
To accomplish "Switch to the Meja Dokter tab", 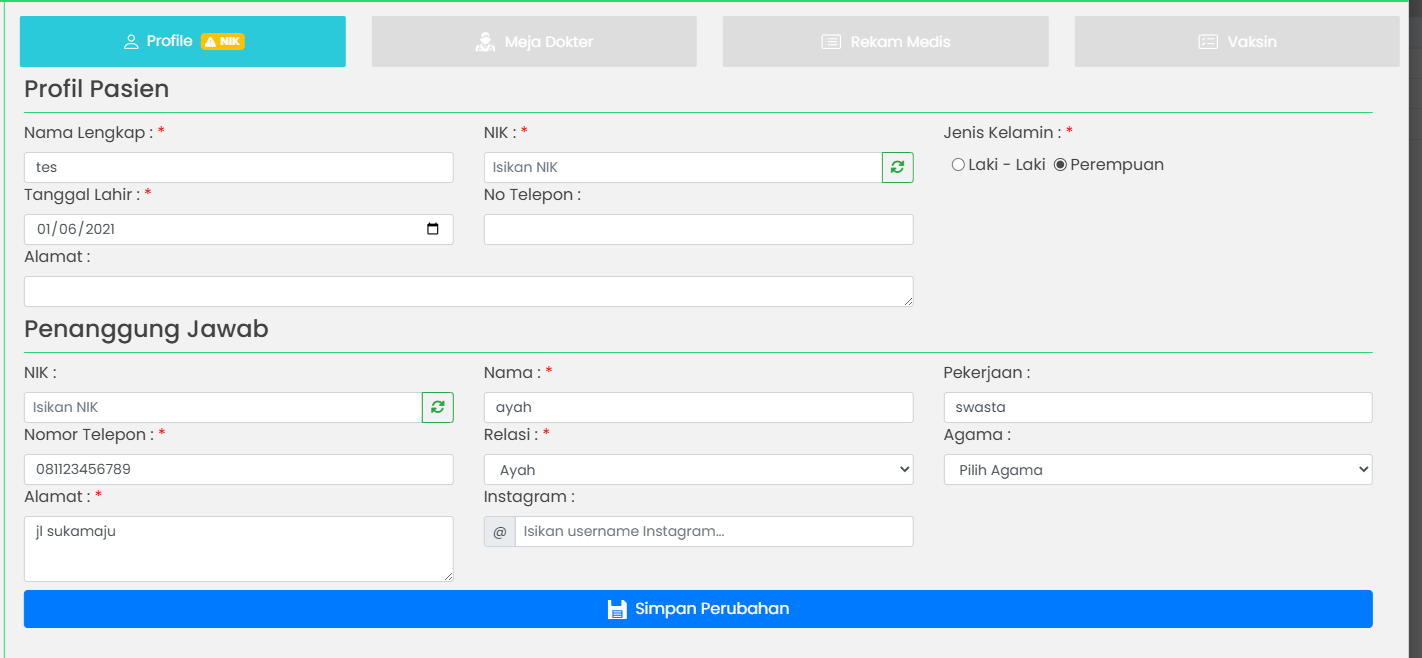I will [x=534, y=42].
